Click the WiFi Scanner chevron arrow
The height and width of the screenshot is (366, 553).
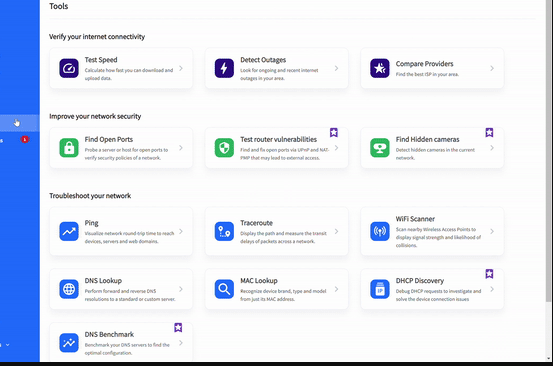point(492,231)
